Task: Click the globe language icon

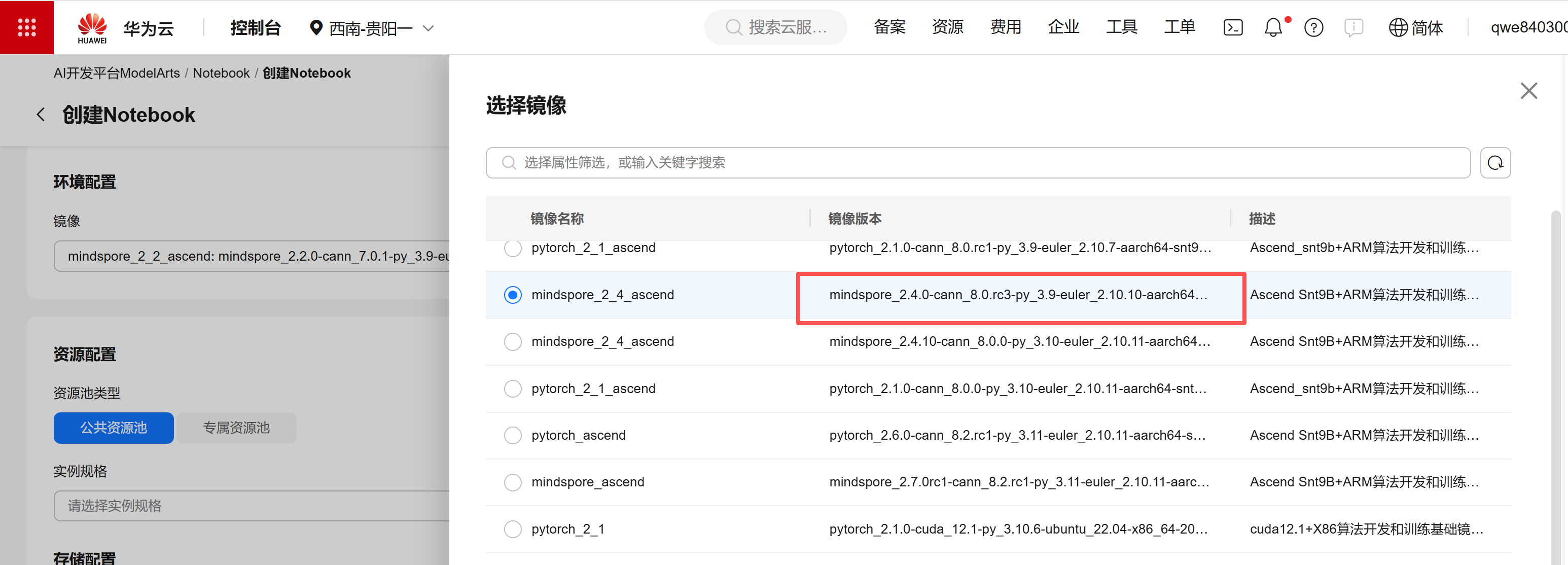Action: [1398, 27]
